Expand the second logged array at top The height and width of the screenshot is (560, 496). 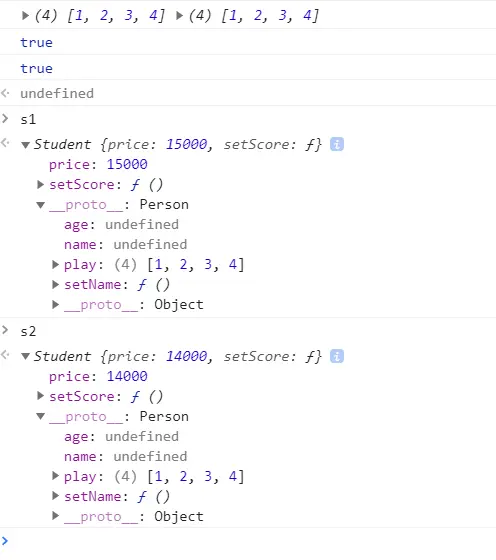point(179,15)
